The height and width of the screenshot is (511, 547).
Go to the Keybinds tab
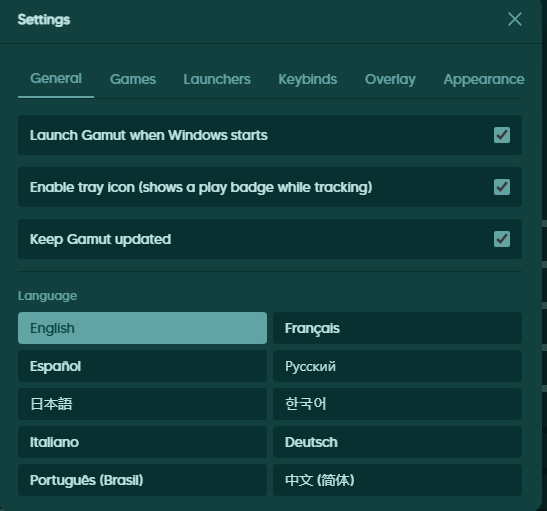pos(308,79)
